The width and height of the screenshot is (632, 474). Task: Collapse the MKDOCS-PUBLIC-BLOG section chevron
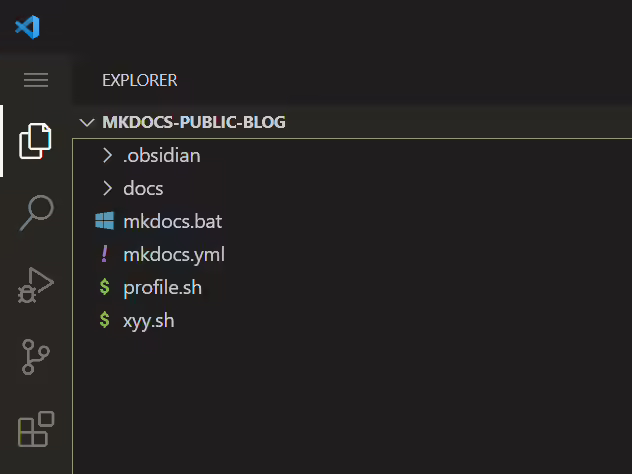pos(87,122)
